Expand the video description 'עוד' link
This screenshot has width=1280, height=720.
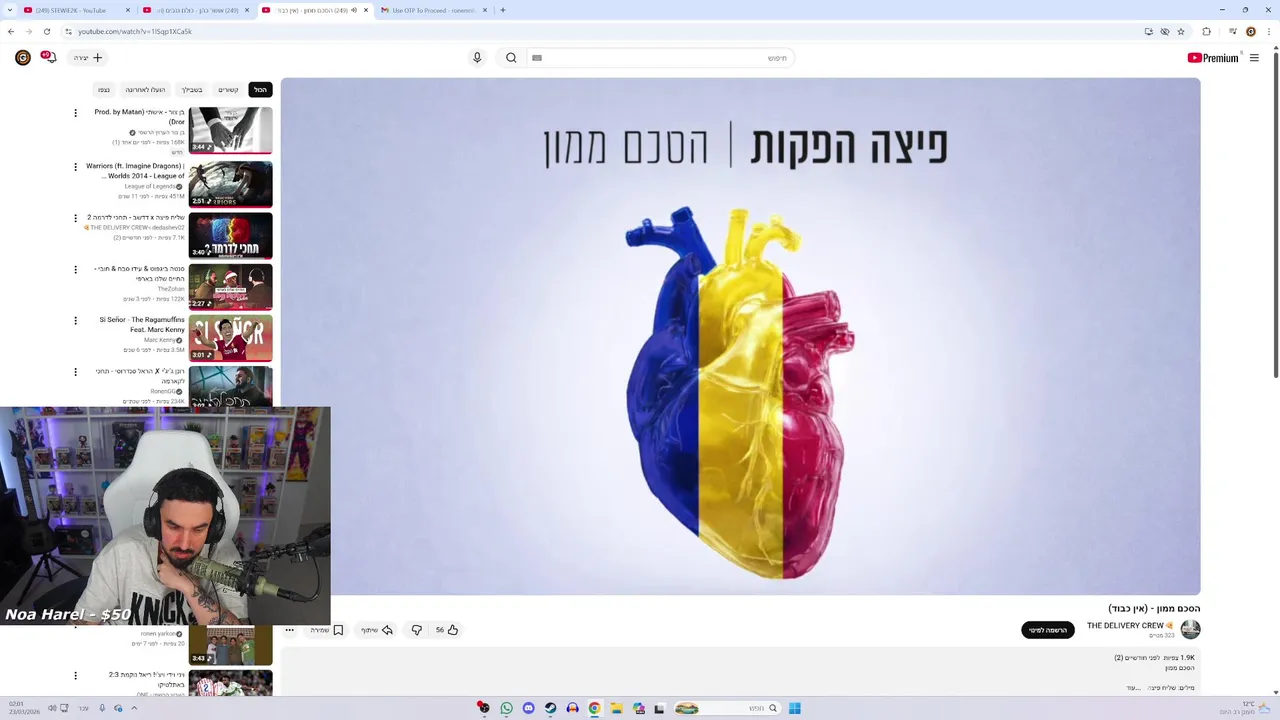click(x=1133, y=688)
